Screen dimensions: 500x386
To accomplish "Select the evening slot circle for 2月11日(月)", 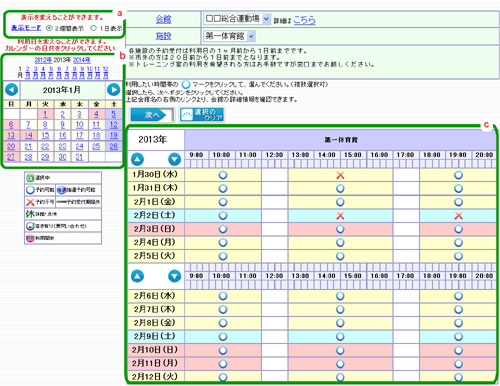I will click(x=459, y=363).
